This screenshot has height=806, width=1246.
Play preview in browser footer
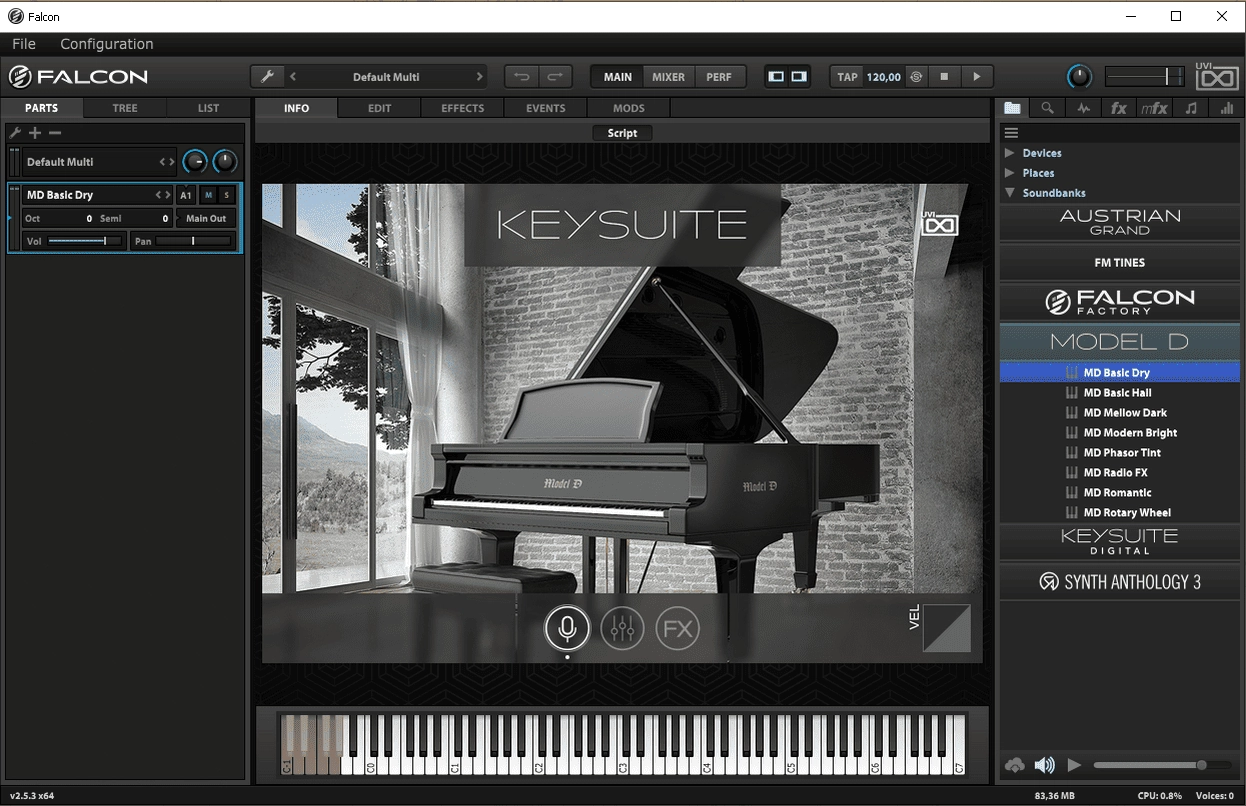pyautogui.click(x=1074, y=765)
